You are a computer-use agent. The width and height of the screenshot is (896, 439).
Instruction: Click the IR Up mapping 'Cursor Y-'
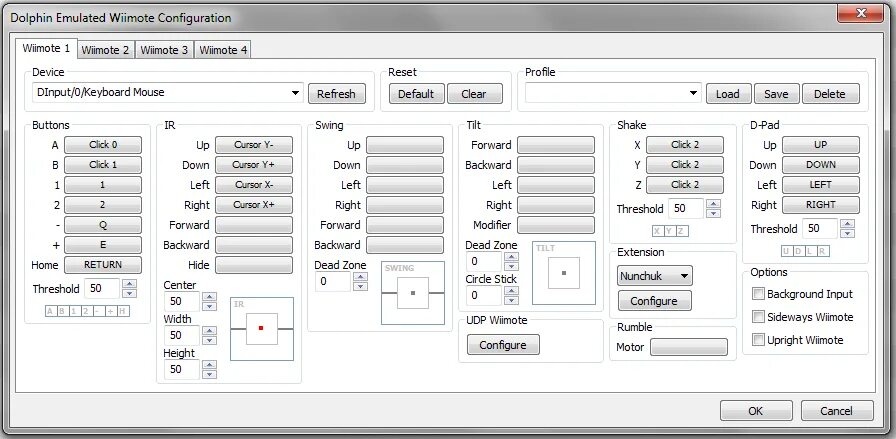tap(254, 145)
